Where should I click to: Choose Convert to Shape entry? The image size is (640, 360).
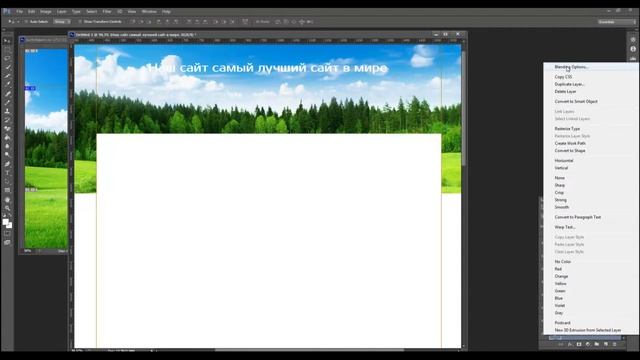click(570, 151)
